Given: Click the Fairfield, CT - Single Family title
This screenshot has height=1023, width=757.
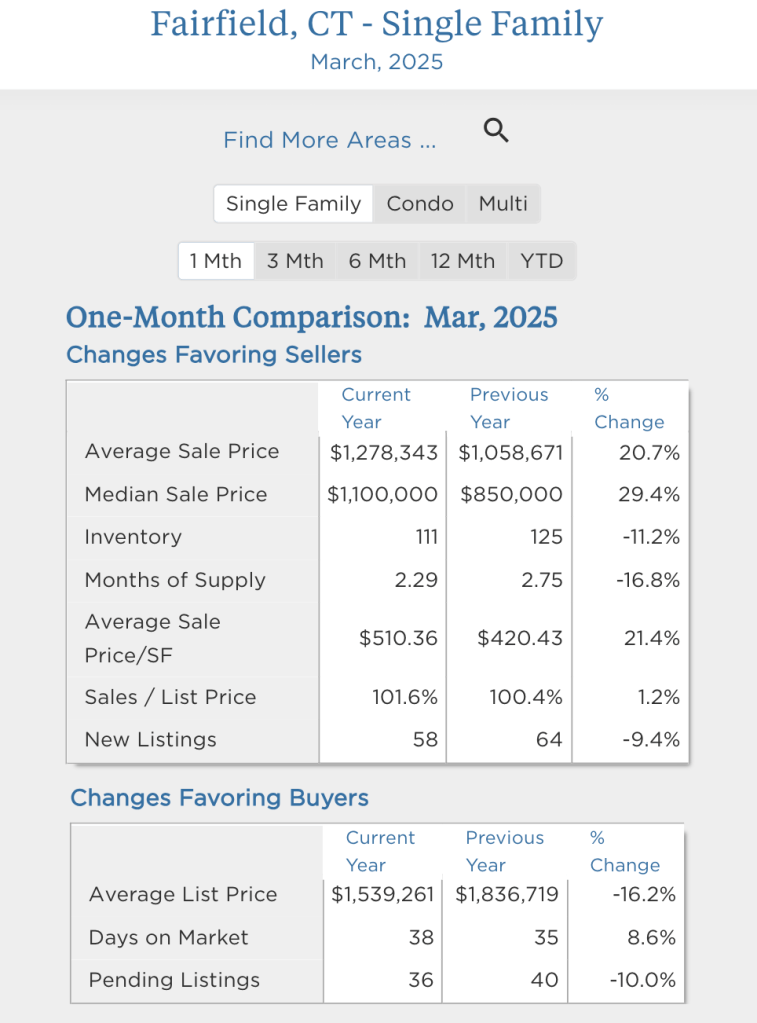Looking at the screenshot, I should 377,23.
